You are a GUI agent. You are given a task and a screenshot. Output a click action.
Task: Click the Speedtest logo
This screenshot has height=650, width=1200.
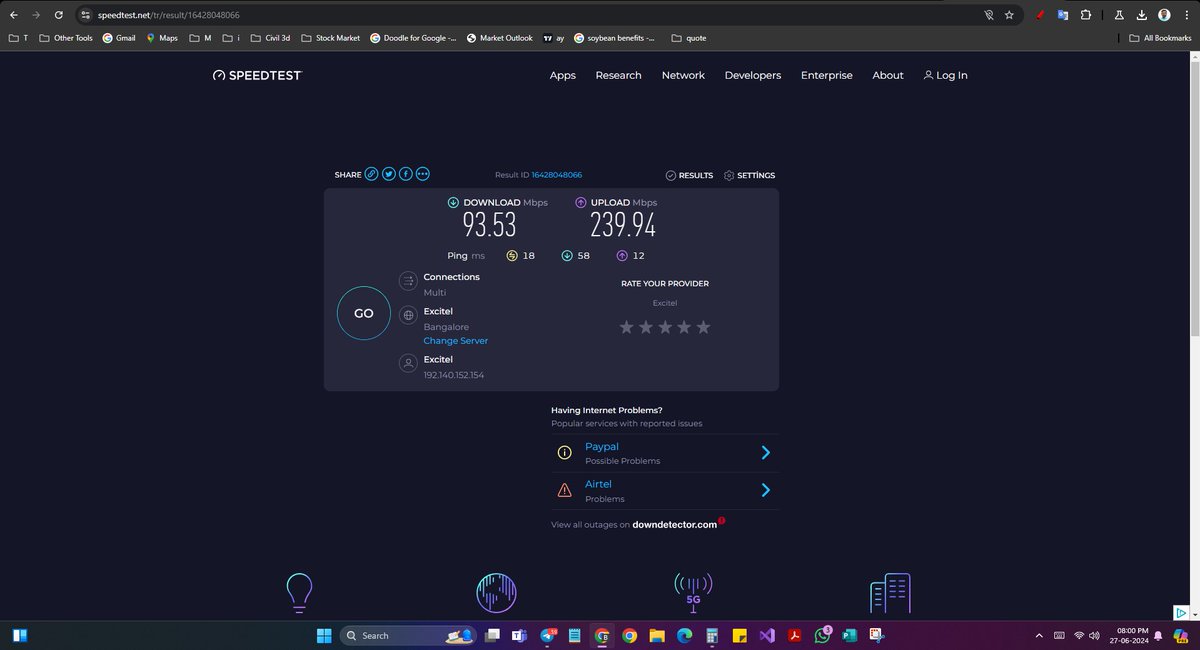coord(257,75)
